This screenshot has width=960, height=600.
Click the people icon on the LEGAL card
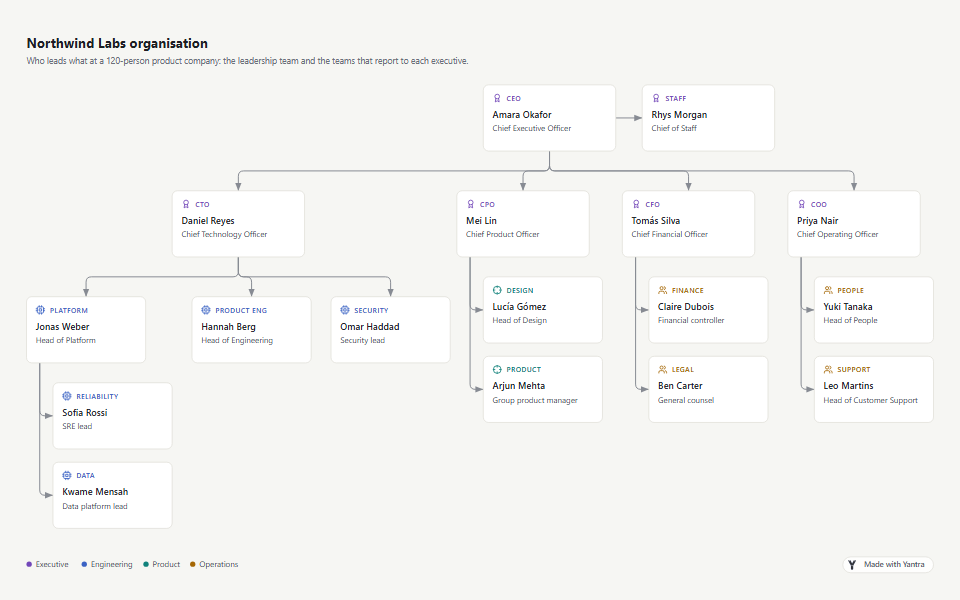click(662, 369)
